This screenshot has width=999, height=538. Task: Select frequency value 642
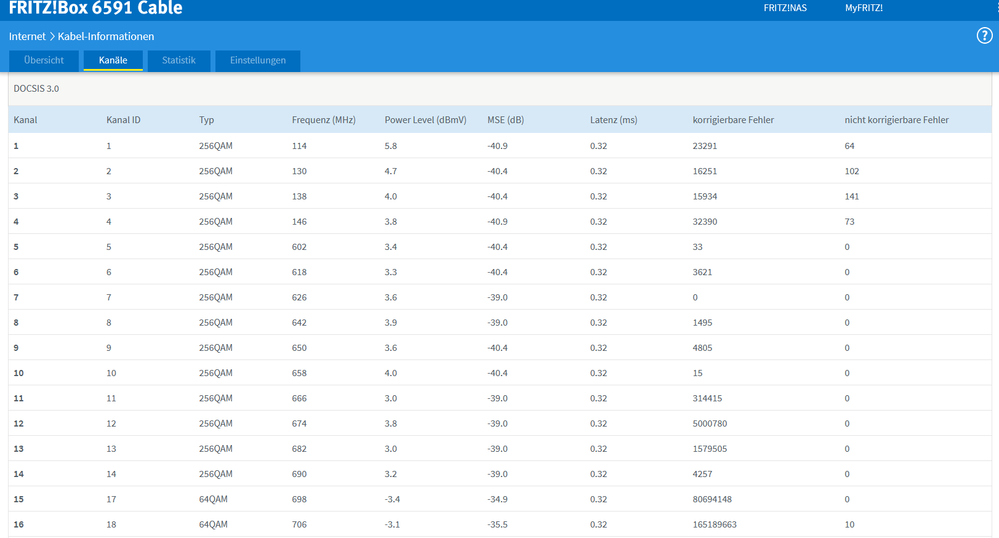(299, 323)
